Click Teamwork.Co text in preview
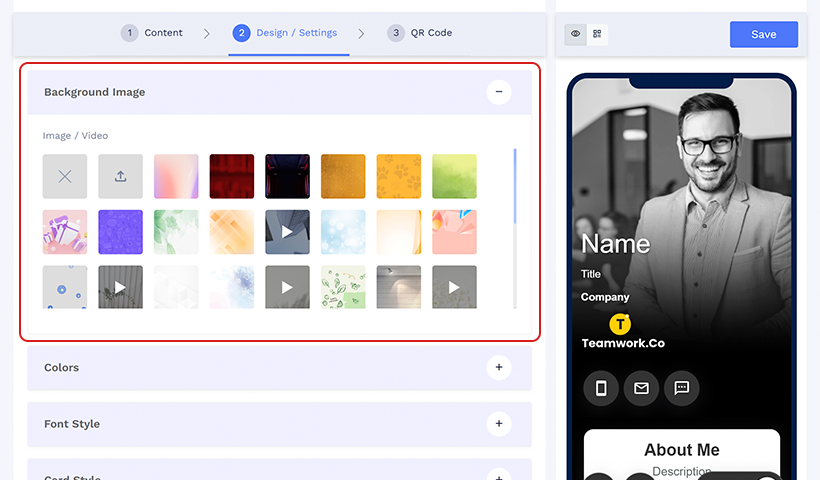 (x=623, y=343)
